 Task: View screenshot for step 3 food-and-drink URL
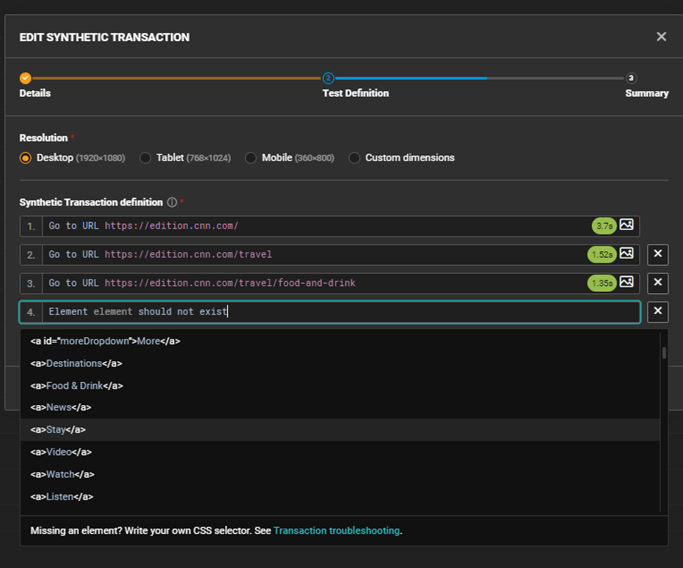click(x=627, y=283)
